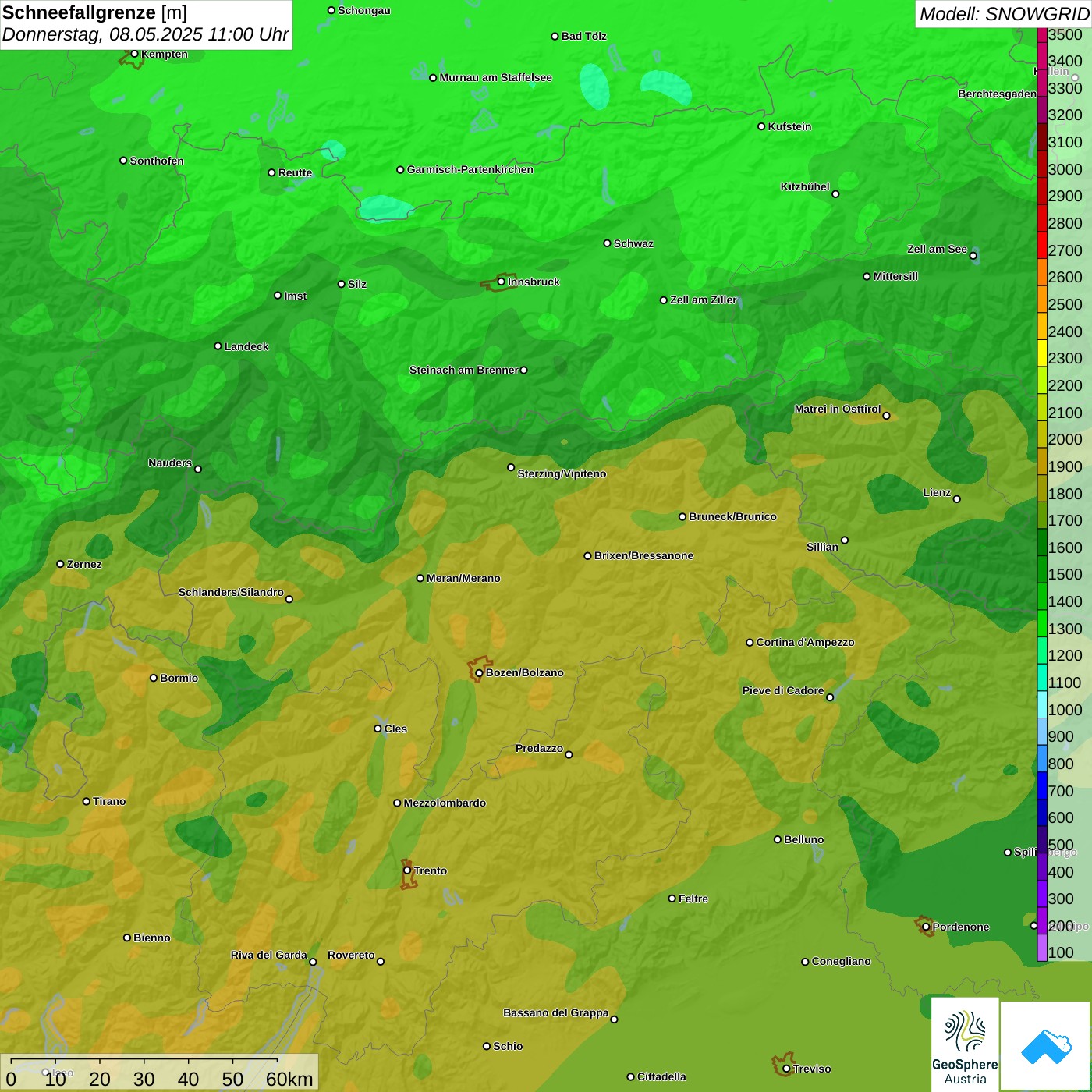
Task: Click the Riva del Garda marker dot
Action: 313,962
